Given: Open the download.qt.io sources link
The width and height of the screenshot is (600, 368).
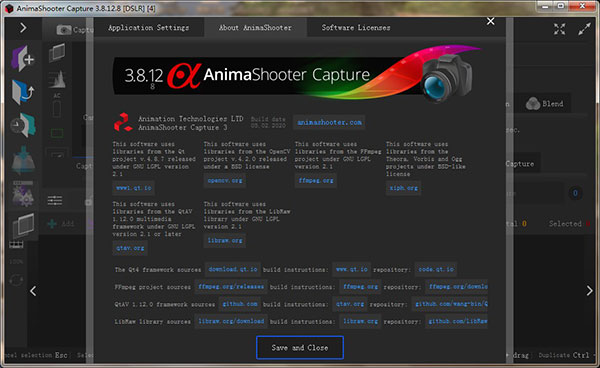Looking at the screenshot, I should pyautogui.click(x=233, y=269).
